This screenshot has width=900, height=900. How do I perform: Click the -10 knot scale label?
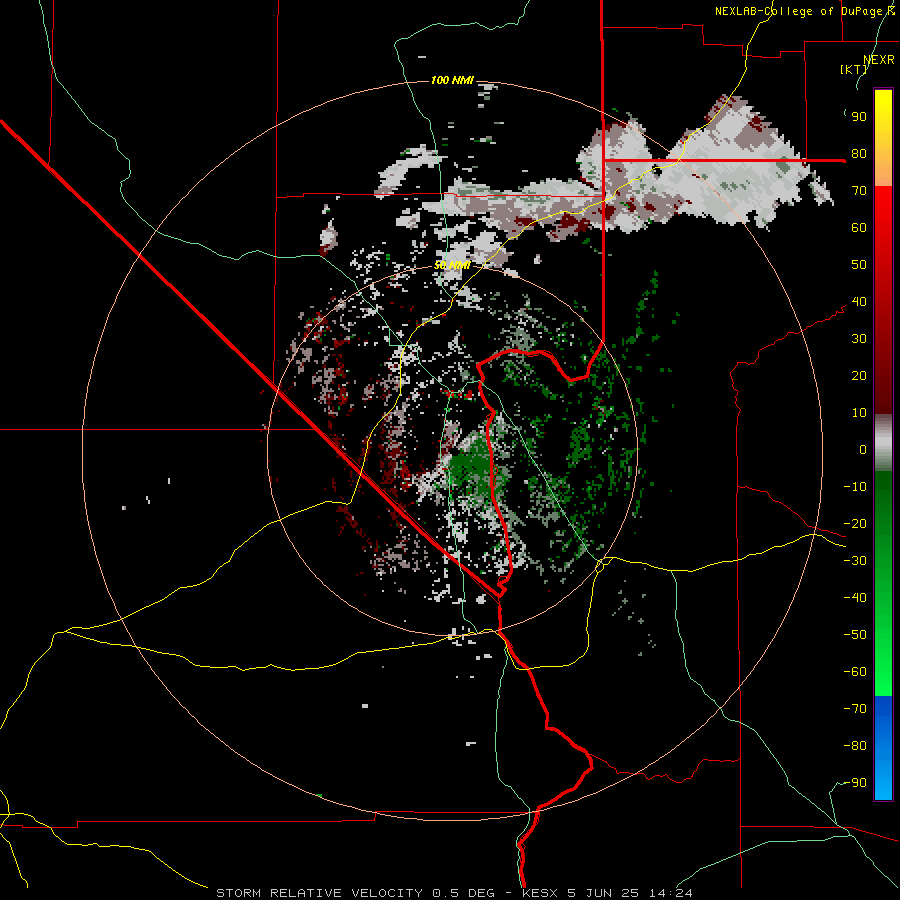click(855, 487)
